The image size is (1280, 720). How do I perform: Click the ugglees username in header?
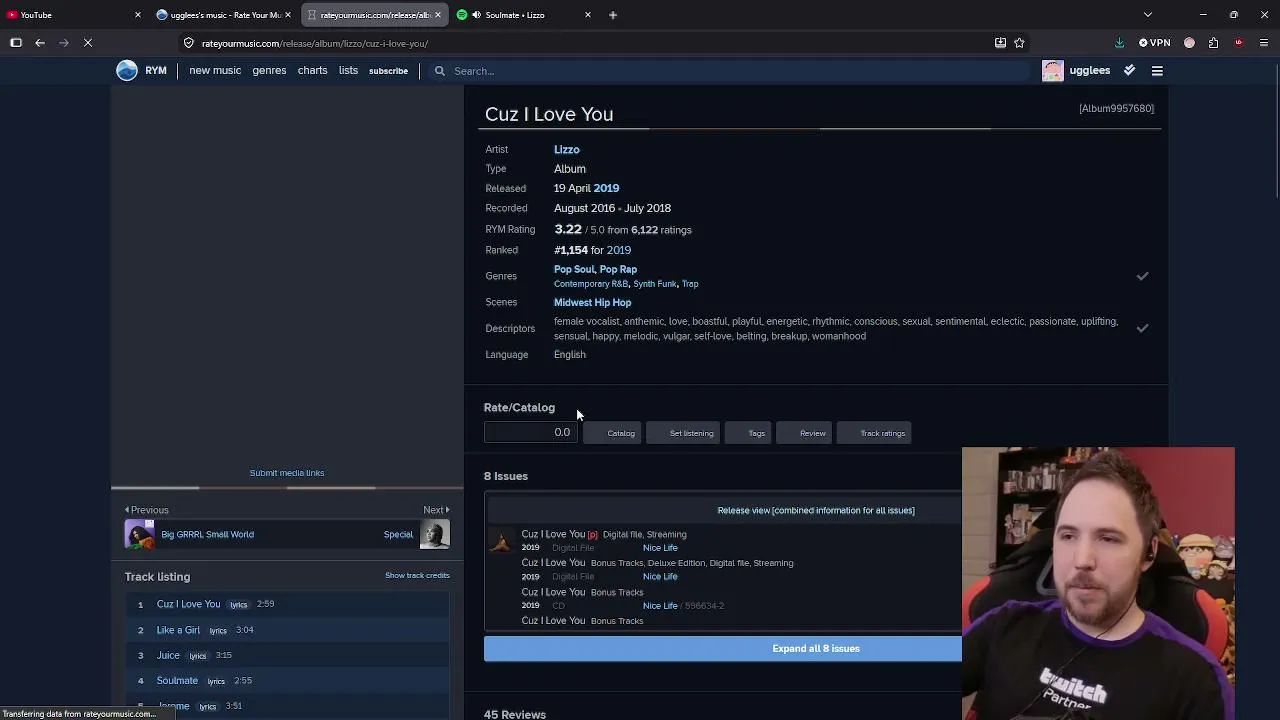(x=1090, y=71)
